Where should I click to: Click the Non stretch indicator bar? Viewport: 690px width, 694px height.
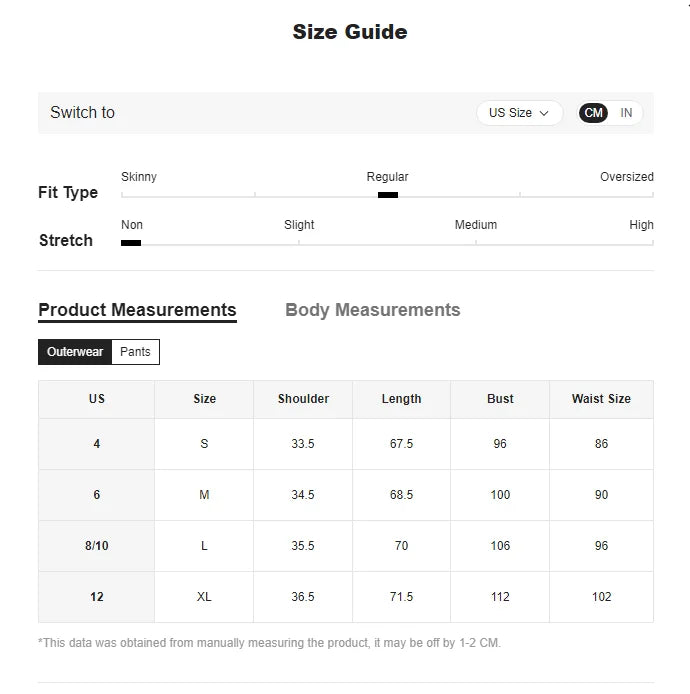click(131, 243)
